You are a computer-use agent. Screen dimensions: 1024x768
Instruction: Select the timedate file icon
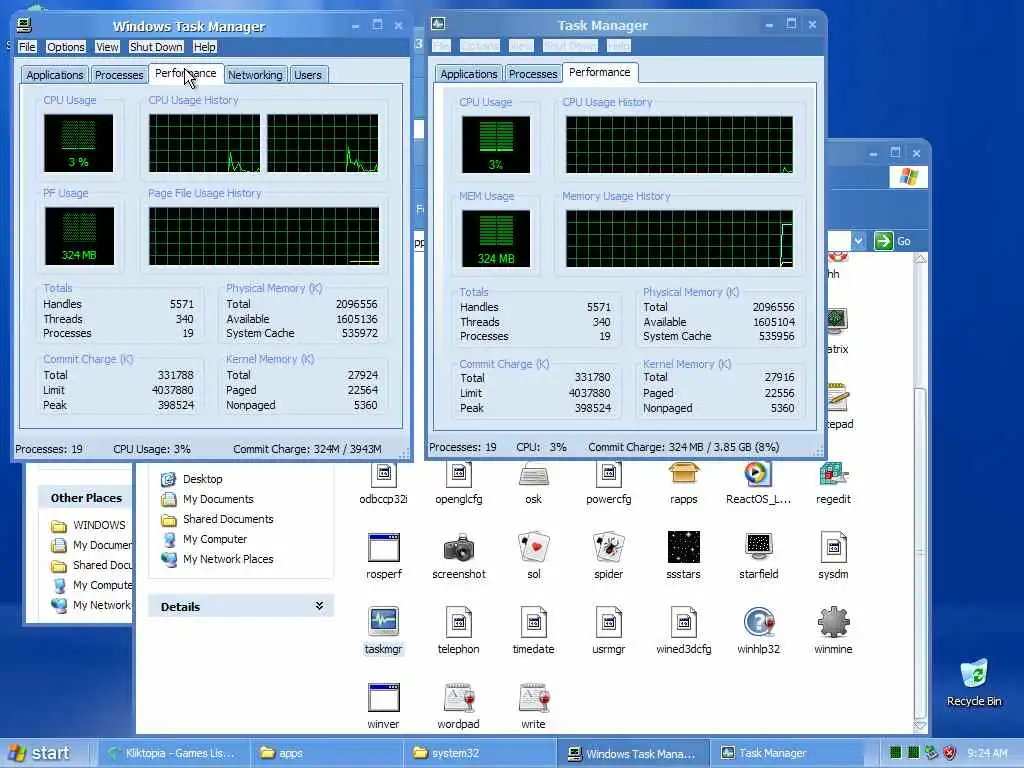(534, 622)
